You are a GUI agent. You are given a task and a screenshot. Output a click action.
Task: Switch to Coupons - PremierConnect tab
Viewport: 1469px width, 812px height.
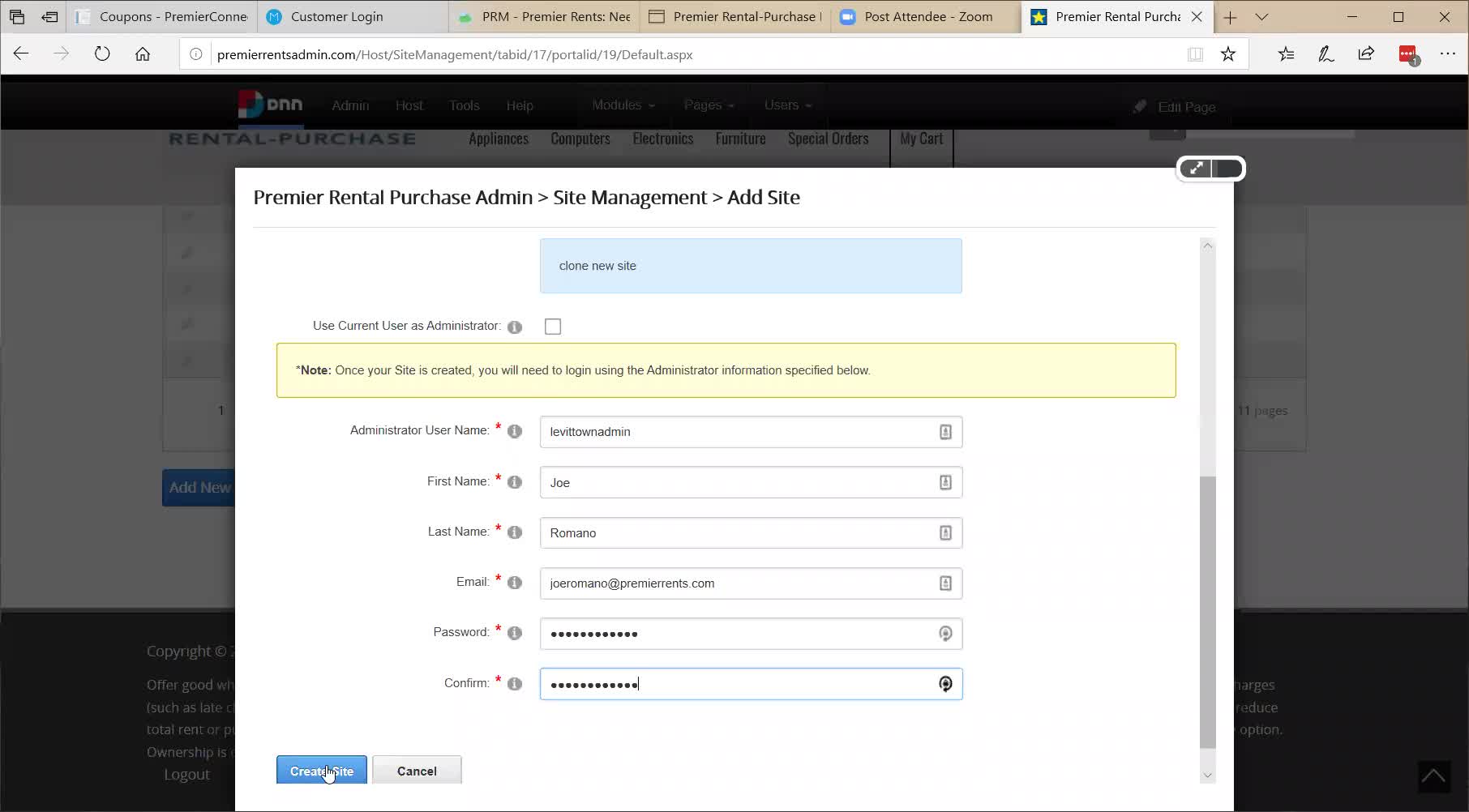162,16
